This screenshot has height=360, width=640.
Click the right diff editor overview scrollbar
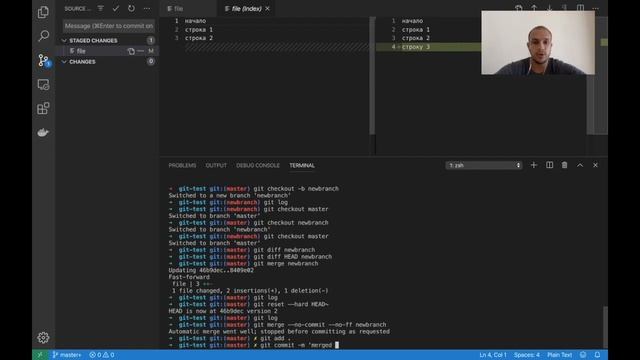pos(604,76)
